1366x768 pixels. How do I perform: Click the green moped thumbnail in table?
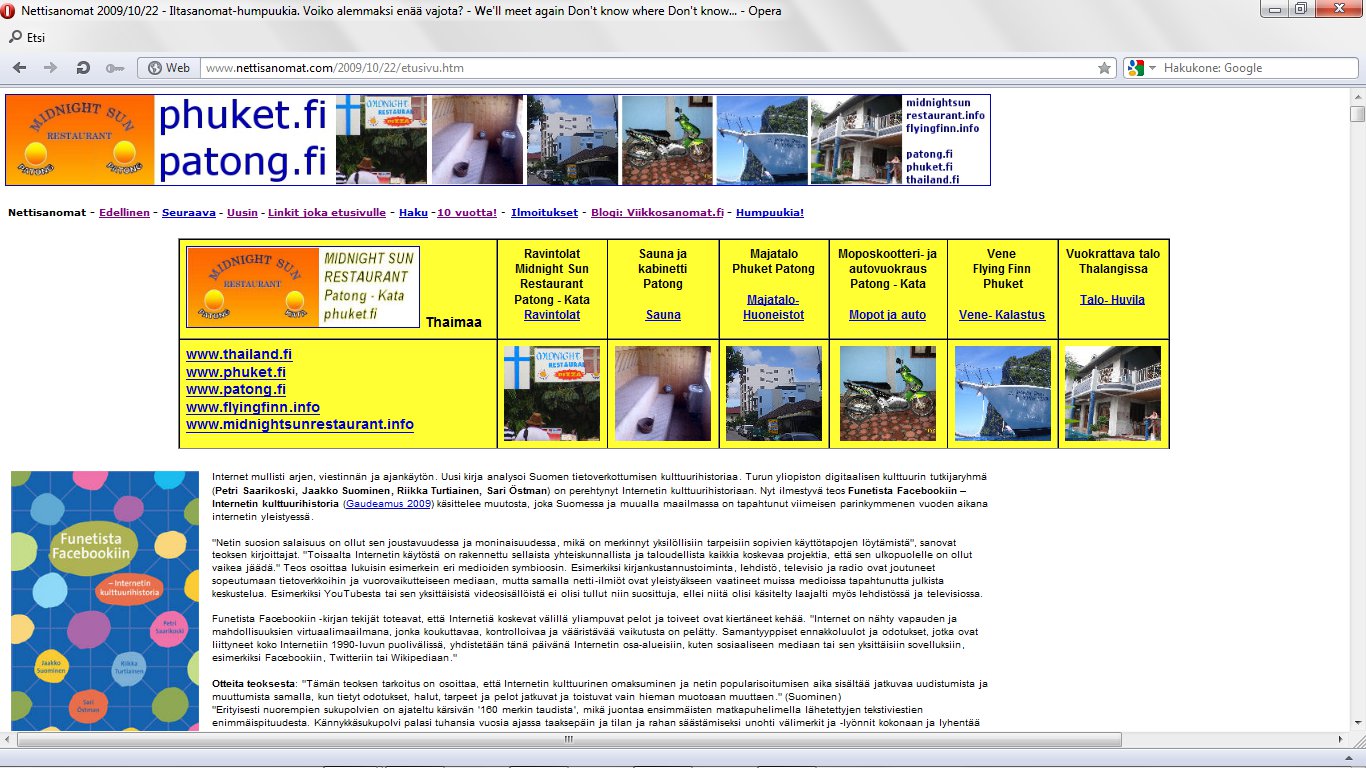887,394
